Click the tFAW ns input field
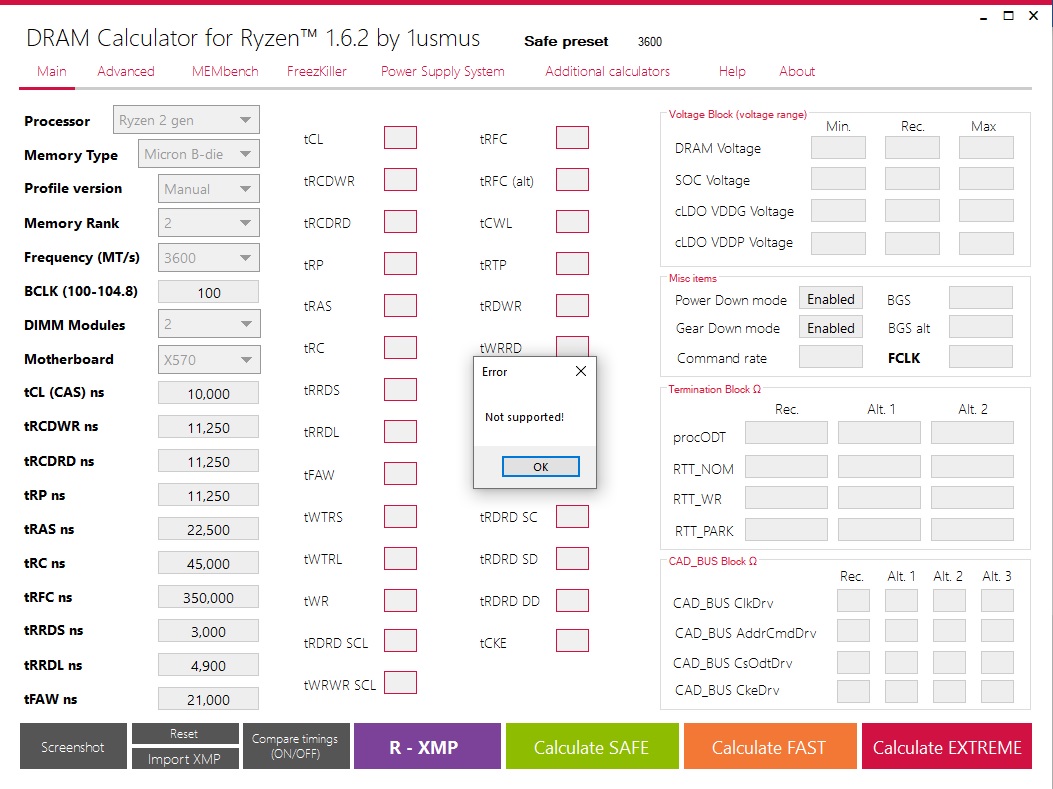The height and width of the screenshot is (789, 1053). [x=208, y=699]
